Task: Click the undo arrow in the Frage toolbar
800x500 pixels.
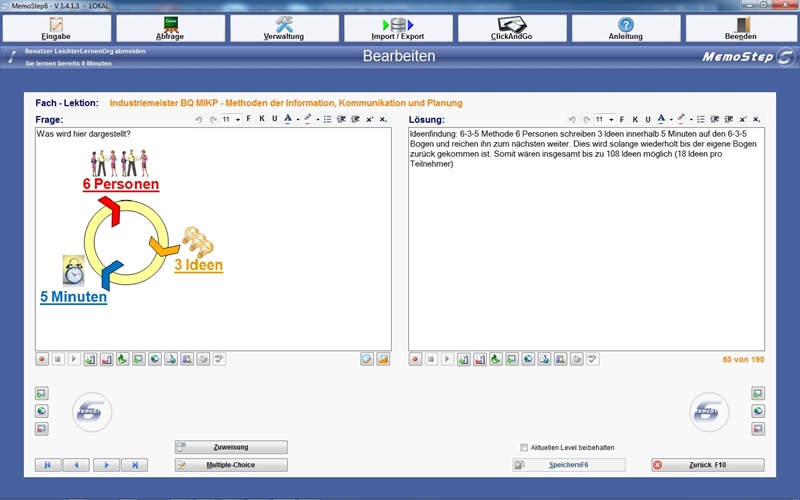Action: (199, 119)
